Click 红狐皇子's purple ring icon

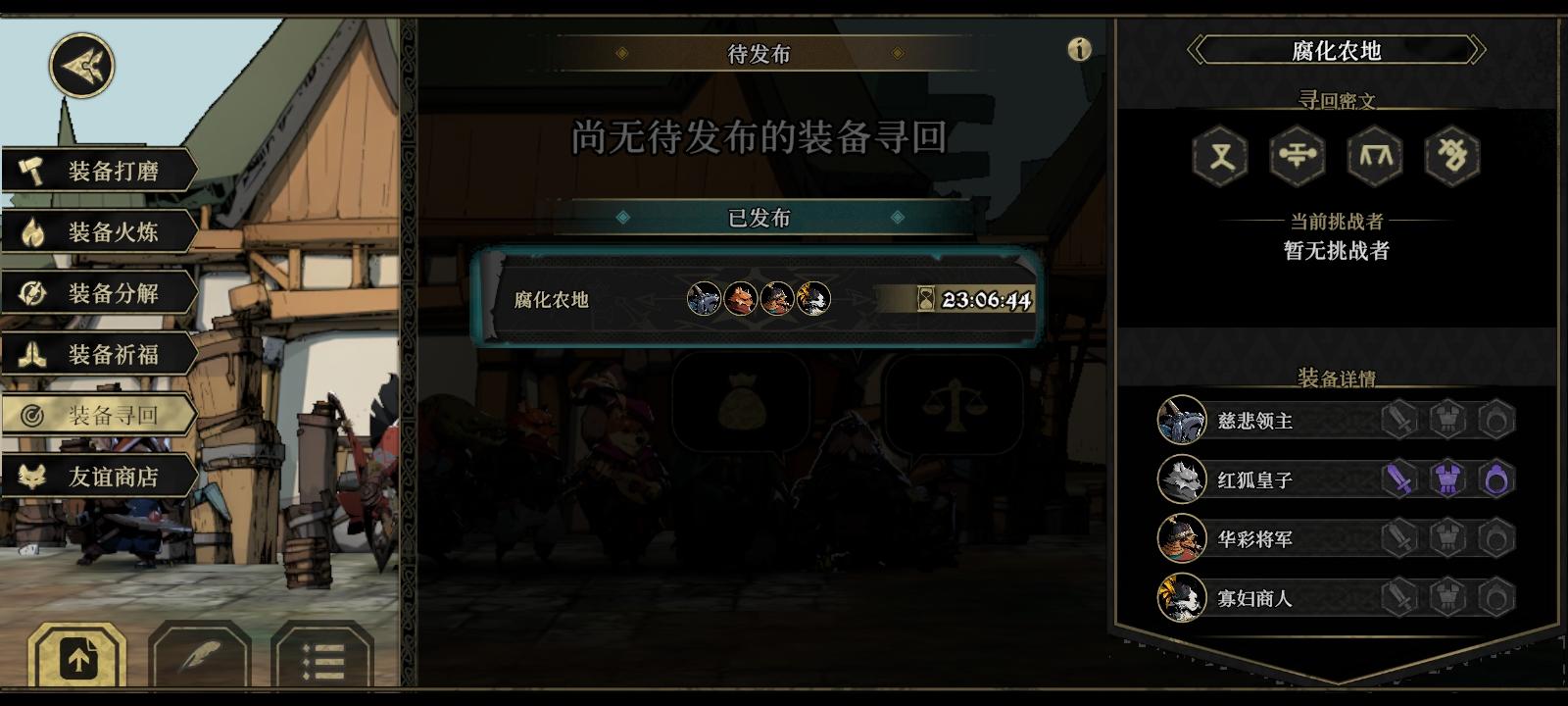1496,479
